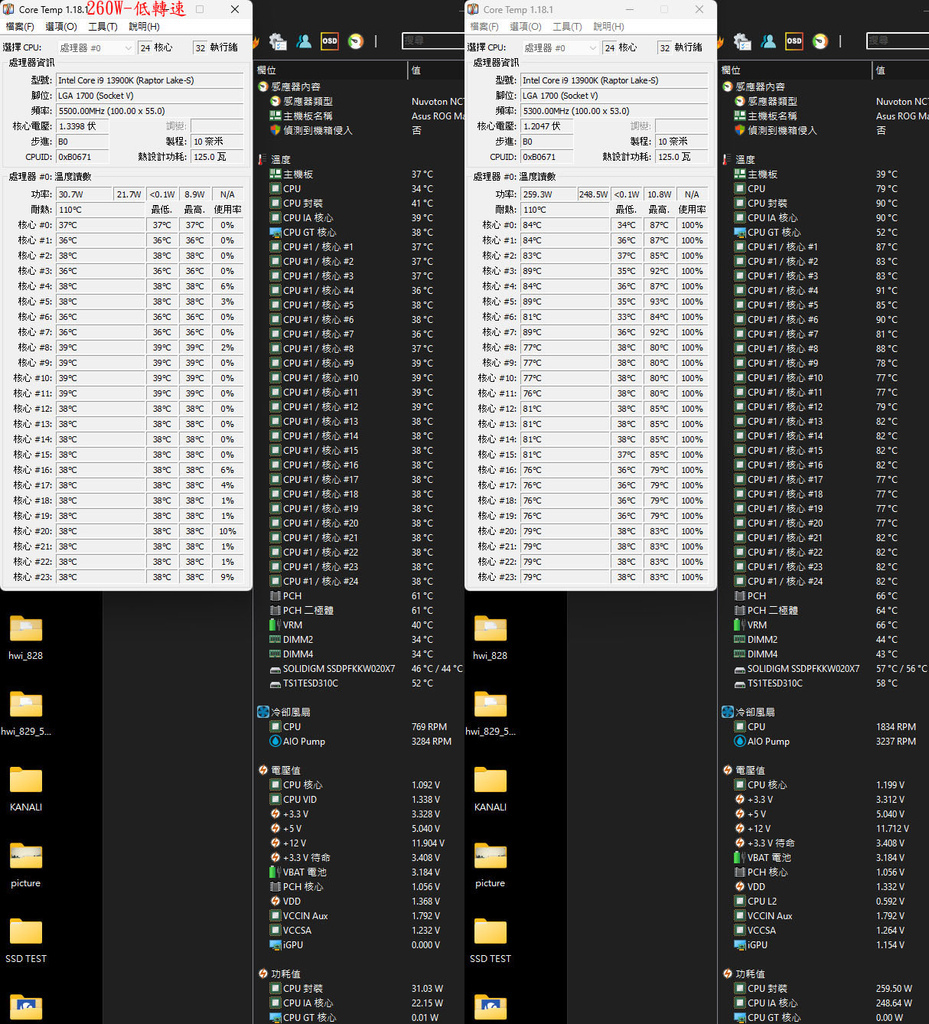Select the CPU fan row showing 769 RPM
Image resolution: width=929 pixels, height=1024 pixels.
pyautogui.click(x=359, y=727)
